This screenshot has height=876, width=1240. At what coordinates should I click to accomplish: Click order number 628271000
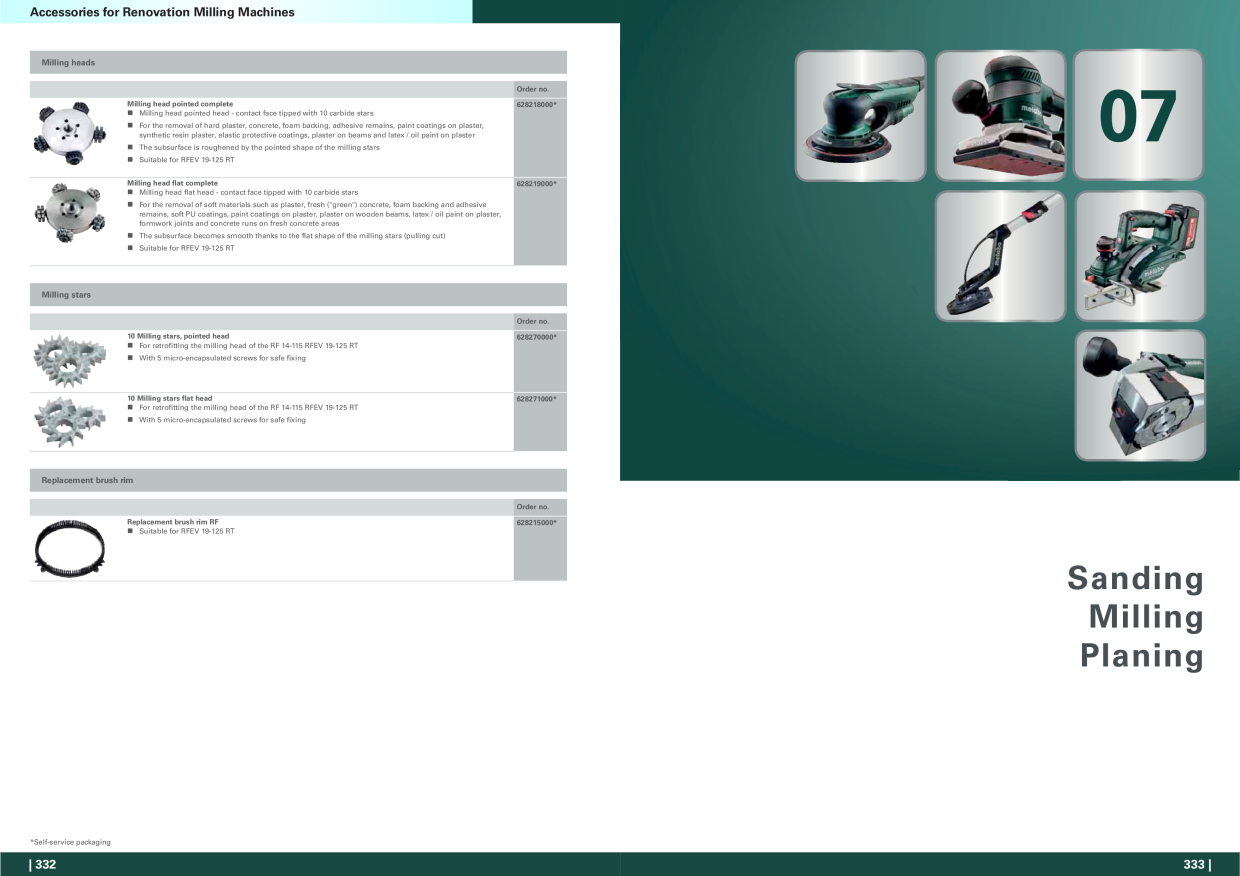(x=536, y=399)
